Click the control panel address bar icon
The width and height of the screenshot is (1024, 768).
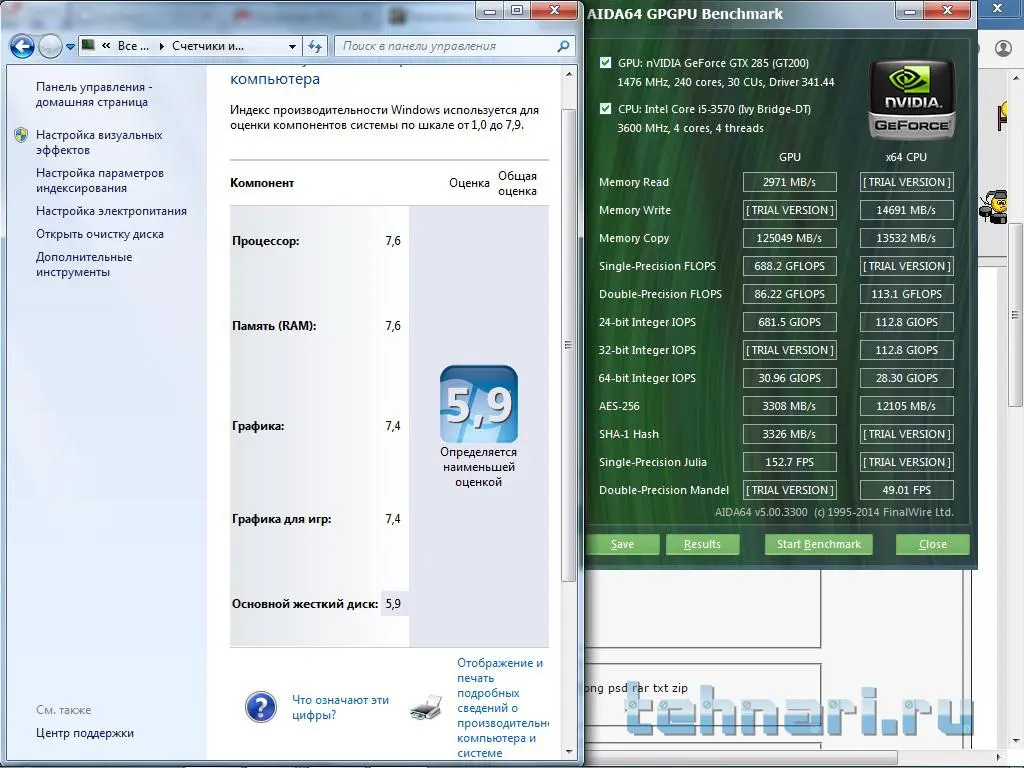[88, 45]
